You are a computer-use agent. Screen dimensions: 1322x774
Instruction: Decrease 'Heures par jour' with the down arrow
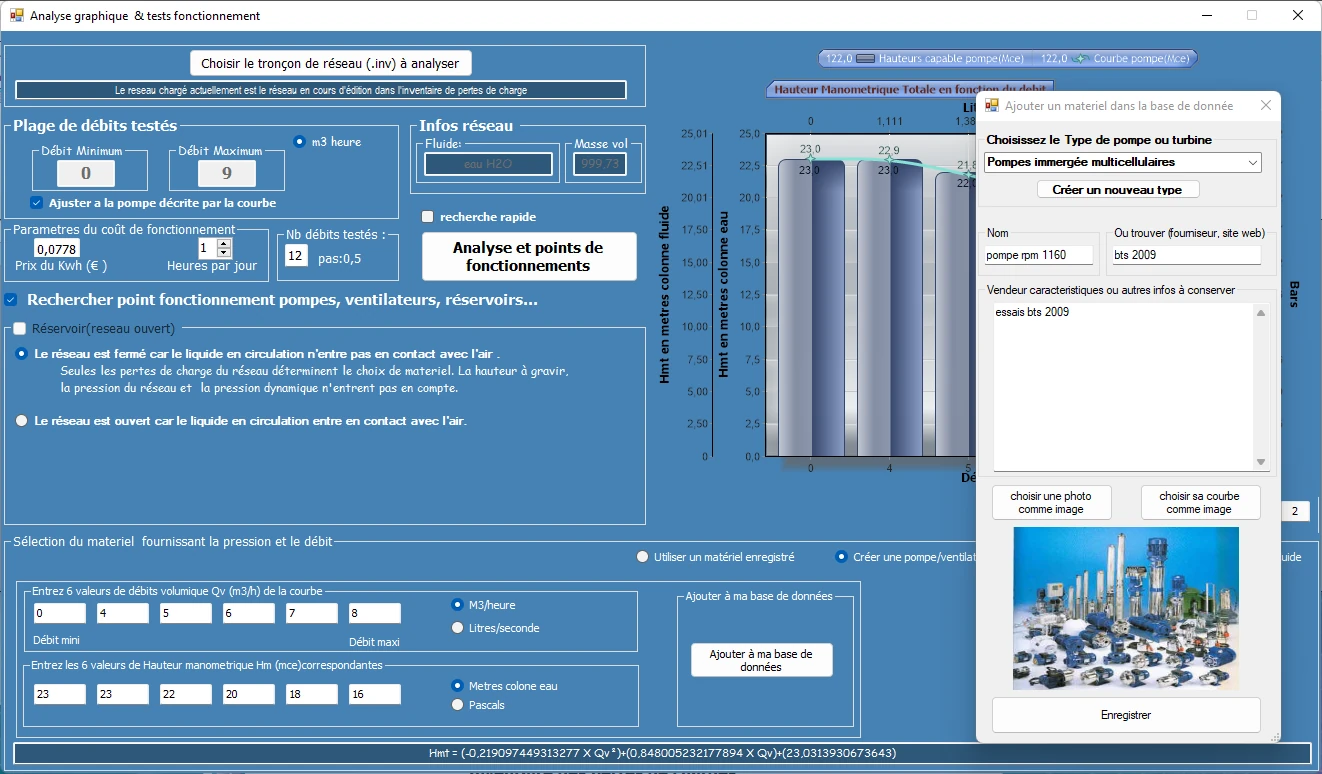click(x=224, y=253)
